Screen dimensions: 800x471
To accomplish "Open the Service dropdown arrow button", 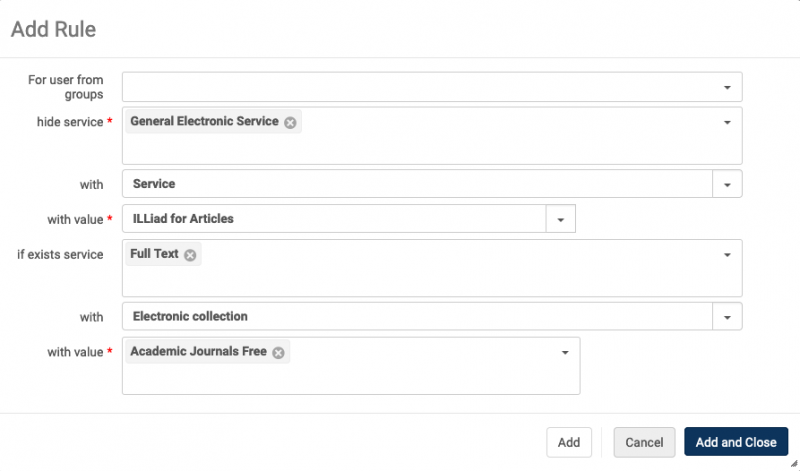I will coord(727,184).
